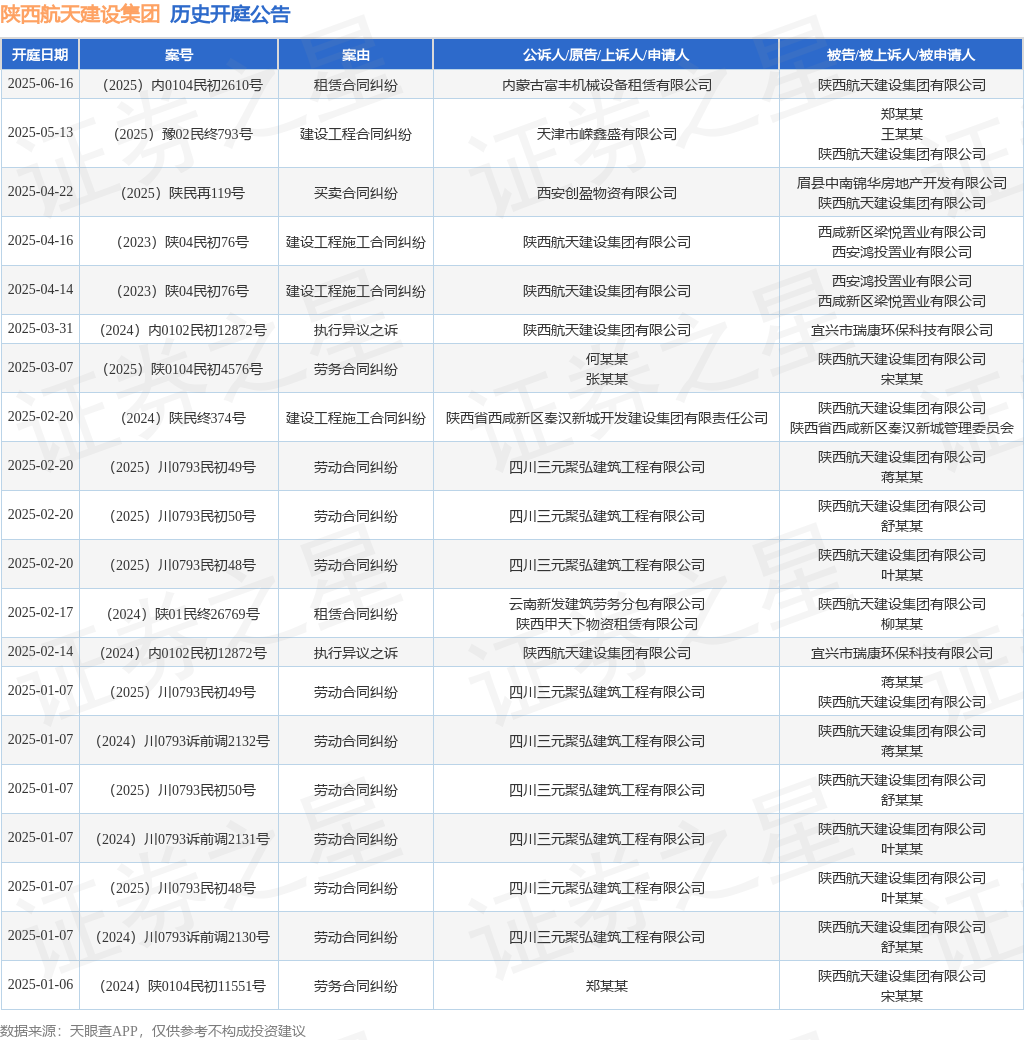Click 眉县中南锦华房地产开发有限公司 text

pyautogui.click(x=902, y=183)
